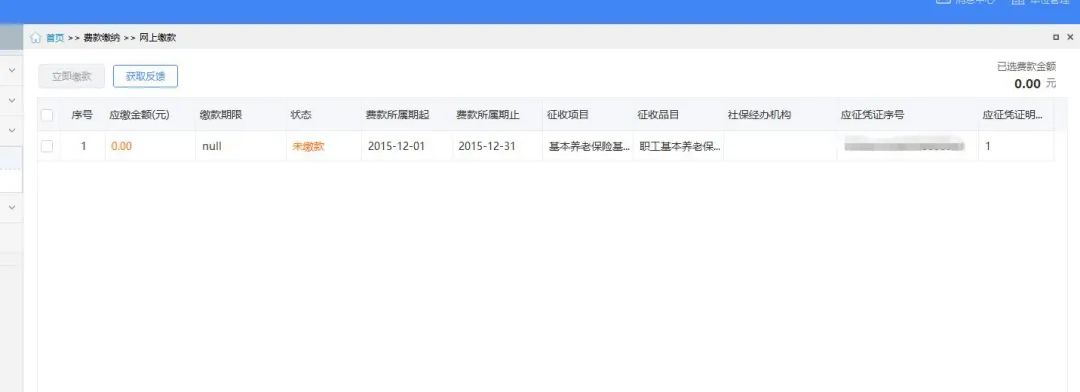The height and width of the screenshot is (392, 1080).
Task: Click the 费款所属期止 column header
Action: coord(488,115)
